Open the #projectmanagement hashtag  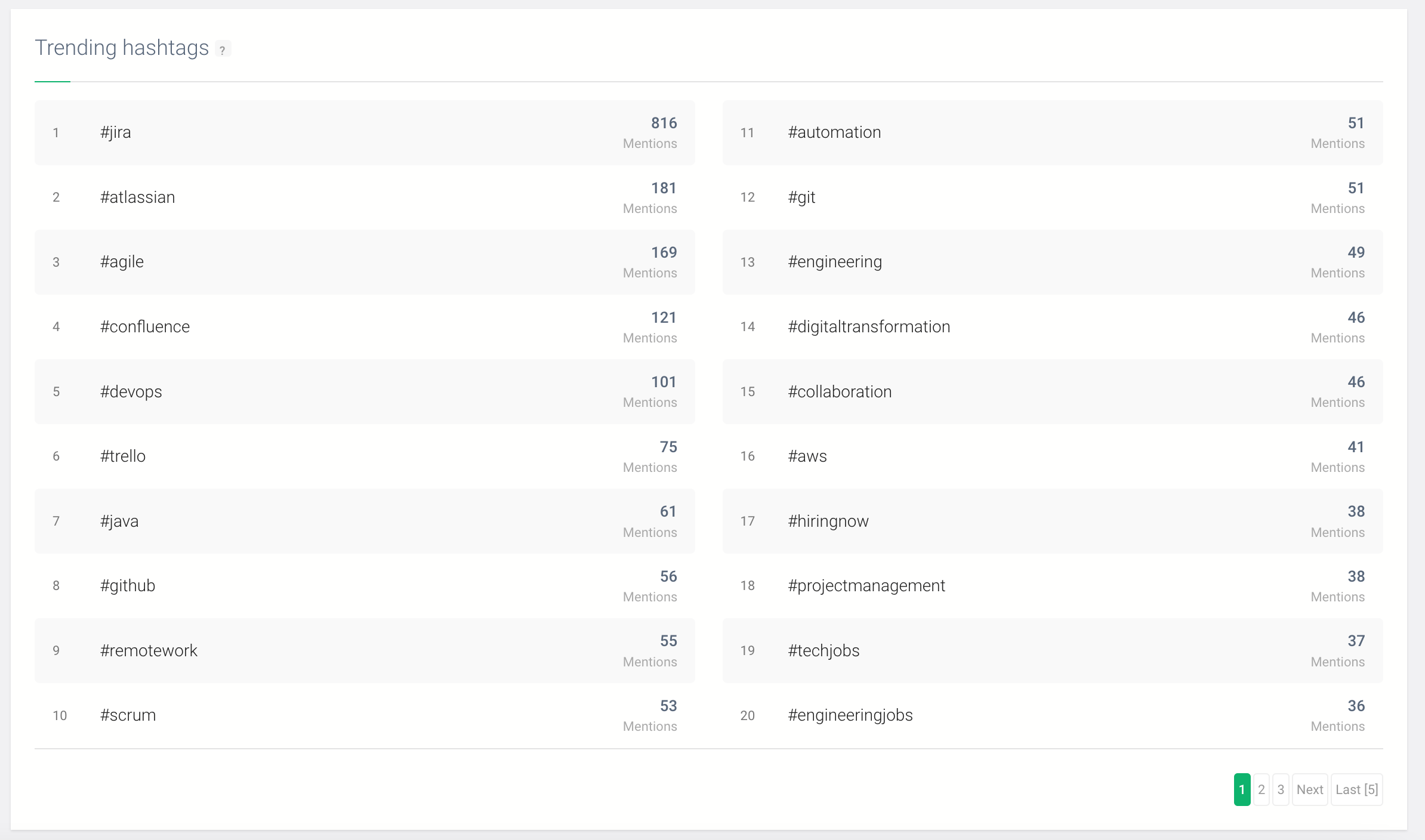(x=866, y=586)
